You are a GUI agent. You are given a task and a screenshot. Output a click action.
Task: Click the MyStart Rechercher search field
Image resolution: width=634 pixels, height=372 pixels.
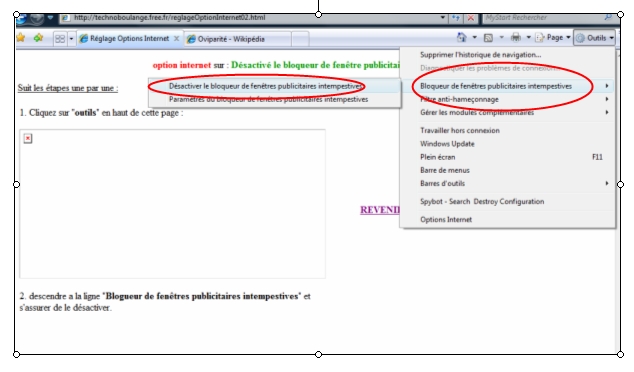point(543,18)
